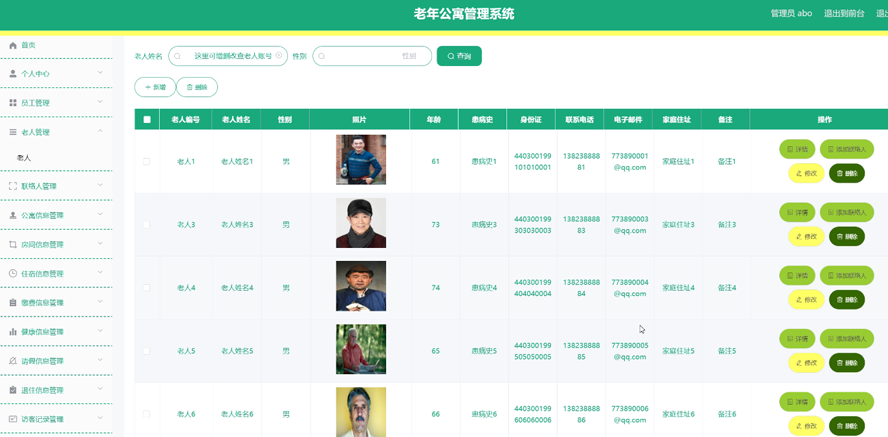Screen dimensions: 888x437
Task: Click 添加联络人 for 老人4
Action: 847,276
